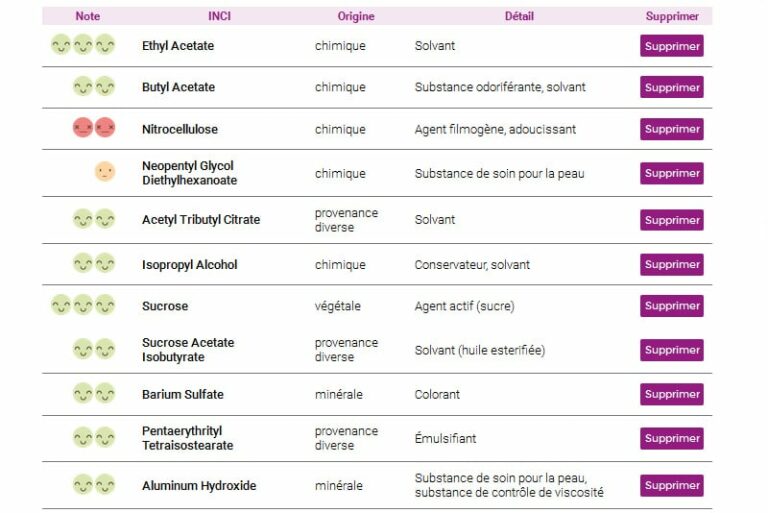Click the green smileys beside Isopropyl Alcohol
The height and width of the screenshot is (513, 768).
coord(94,263)
